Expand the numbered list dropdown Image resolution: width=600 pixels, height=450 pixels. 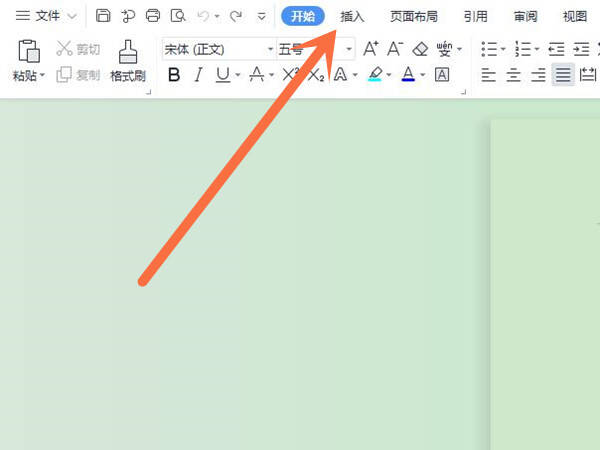(x=537, y=49)
